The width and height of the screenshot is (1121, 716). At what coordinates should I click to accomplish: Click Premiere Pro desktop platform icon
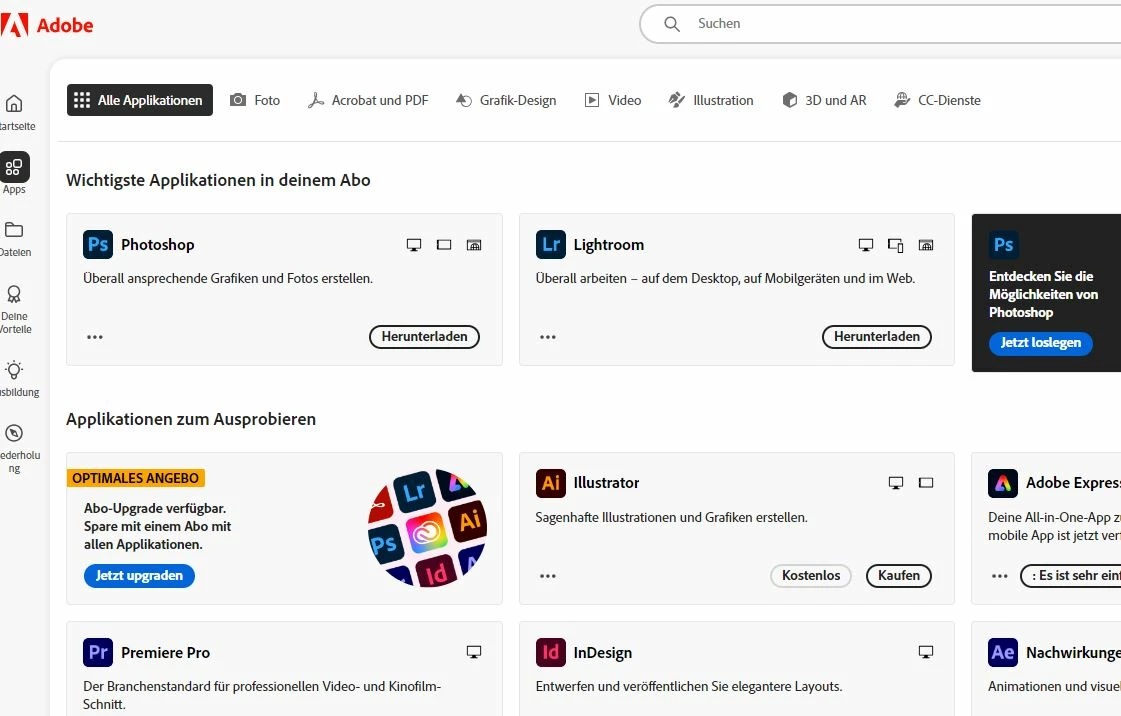click(x=474, y=652)
